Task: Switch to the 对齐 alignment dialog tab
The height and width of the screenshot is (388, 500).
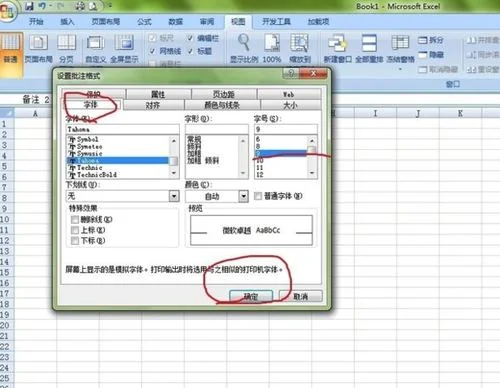Action: [153, 105]
